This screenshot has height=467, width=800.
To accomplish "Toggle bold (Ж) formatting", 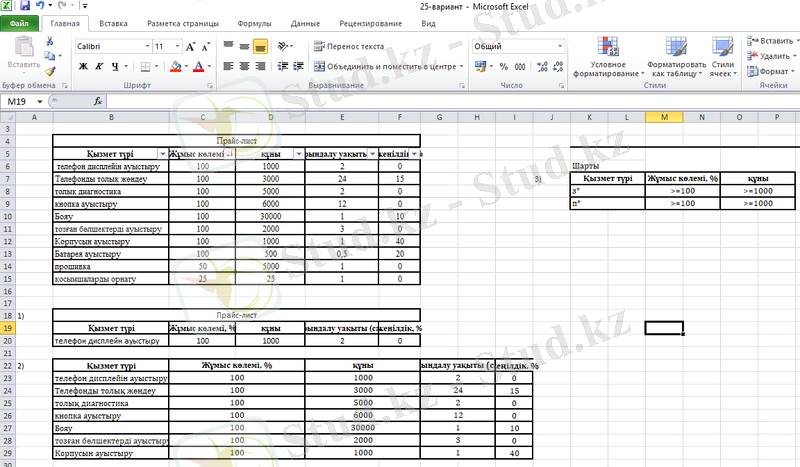I will coord(83,66).
